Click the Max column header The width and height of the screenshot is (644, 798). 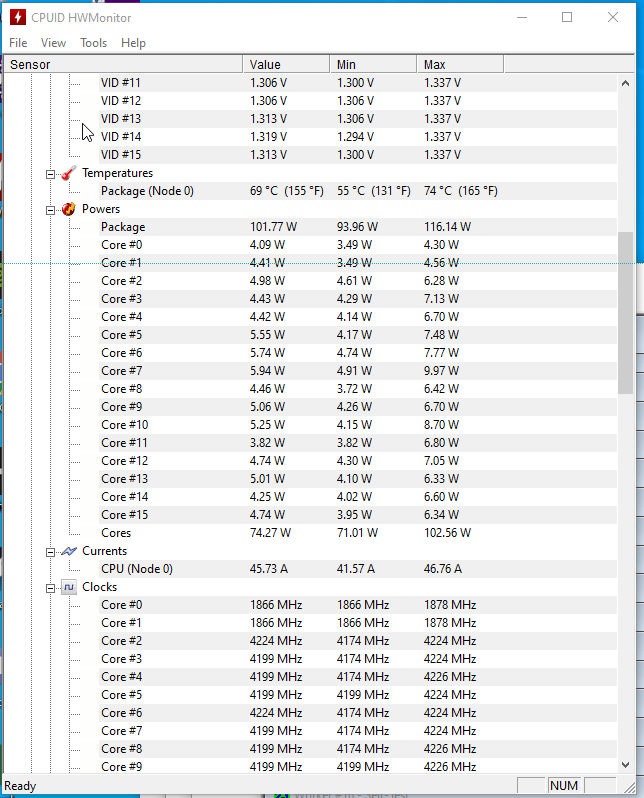pyautogui.click(x=460, y=65)
